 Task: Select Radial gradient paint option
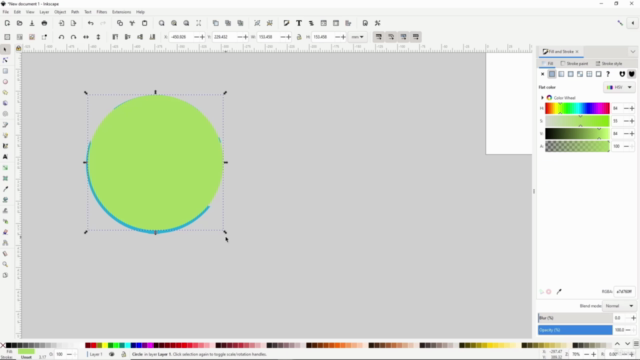[x=571, y=74]
